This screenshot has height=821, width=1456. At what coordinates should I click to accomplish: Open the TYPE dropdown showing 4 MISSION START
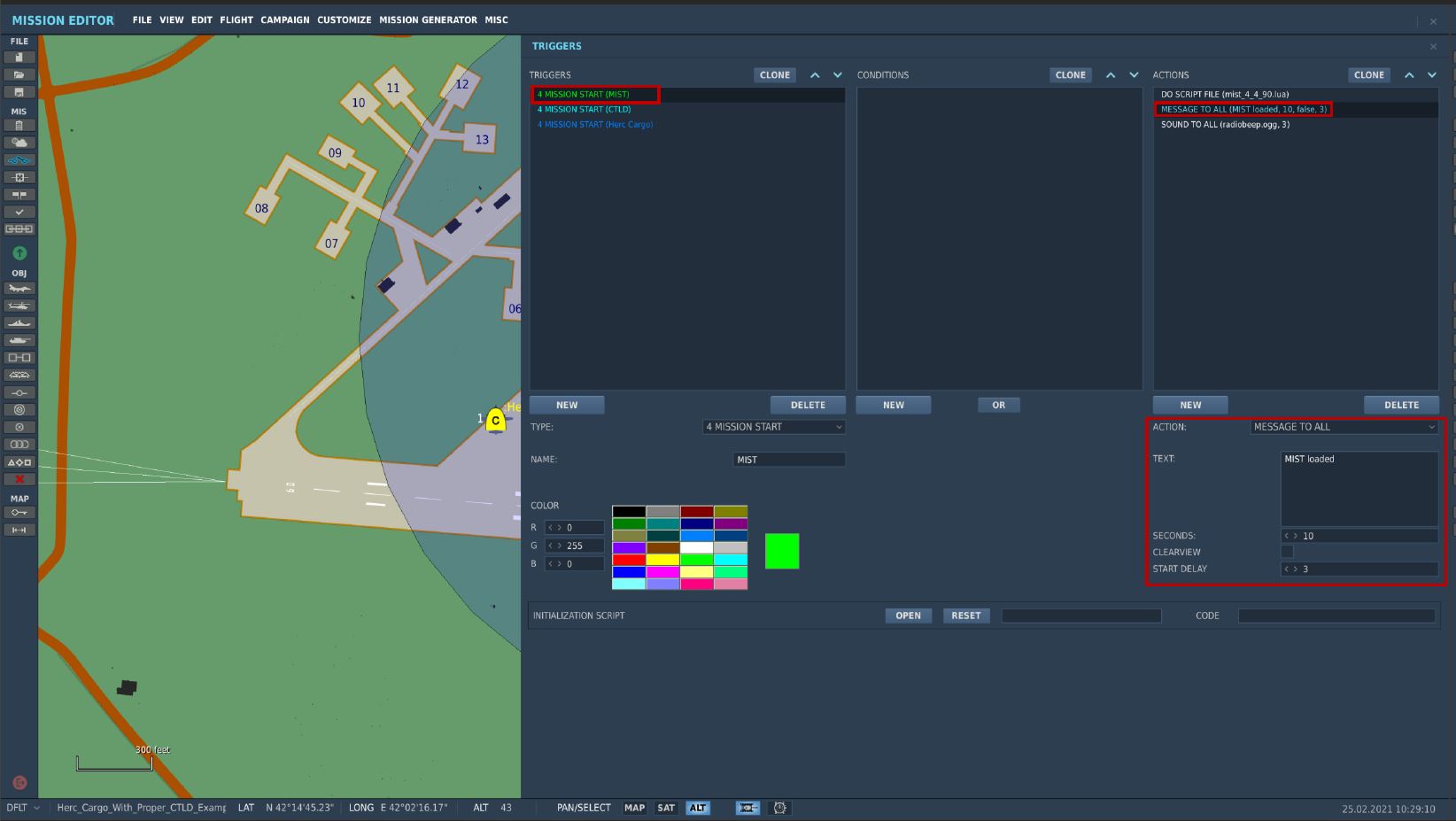772,427
